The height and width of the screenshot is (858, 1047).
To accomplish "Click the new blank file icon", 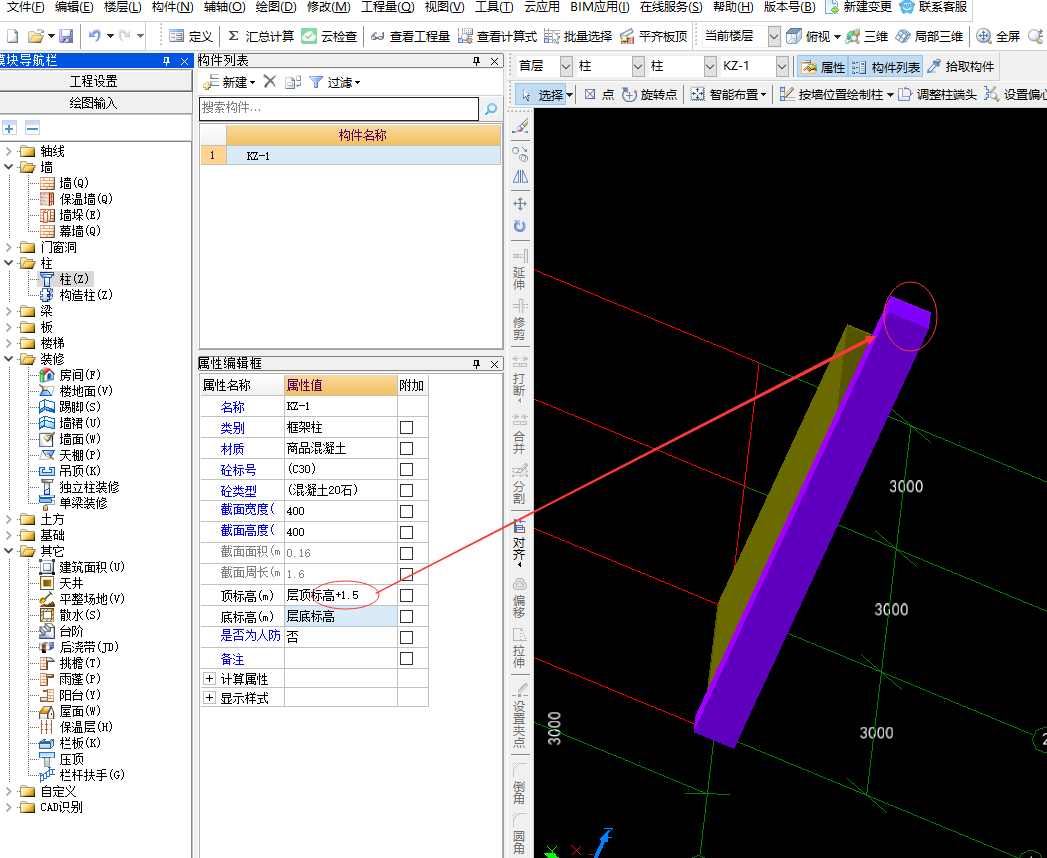I will (x=13, y=36).
